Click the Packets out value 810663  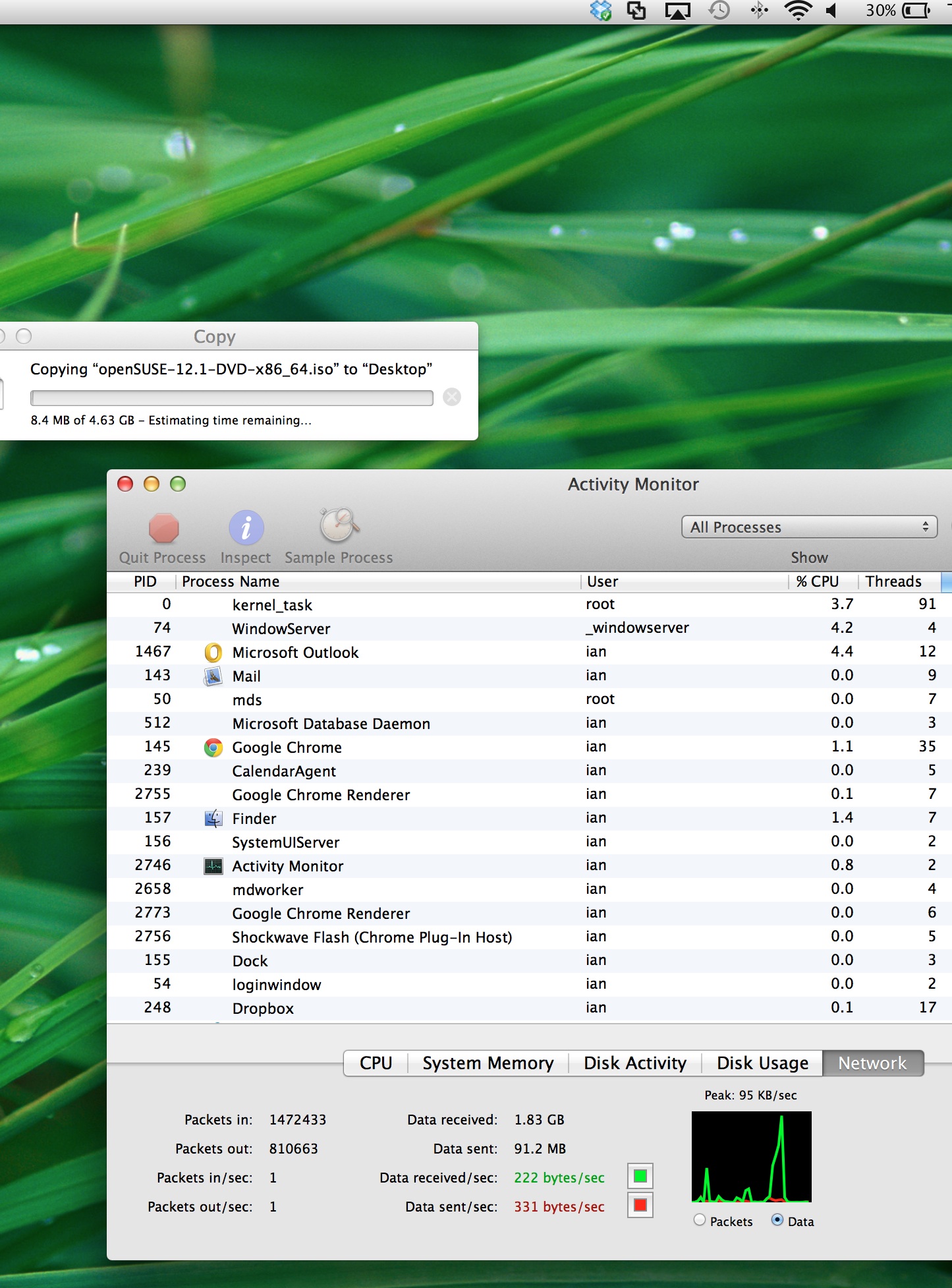pos(293,1149)
